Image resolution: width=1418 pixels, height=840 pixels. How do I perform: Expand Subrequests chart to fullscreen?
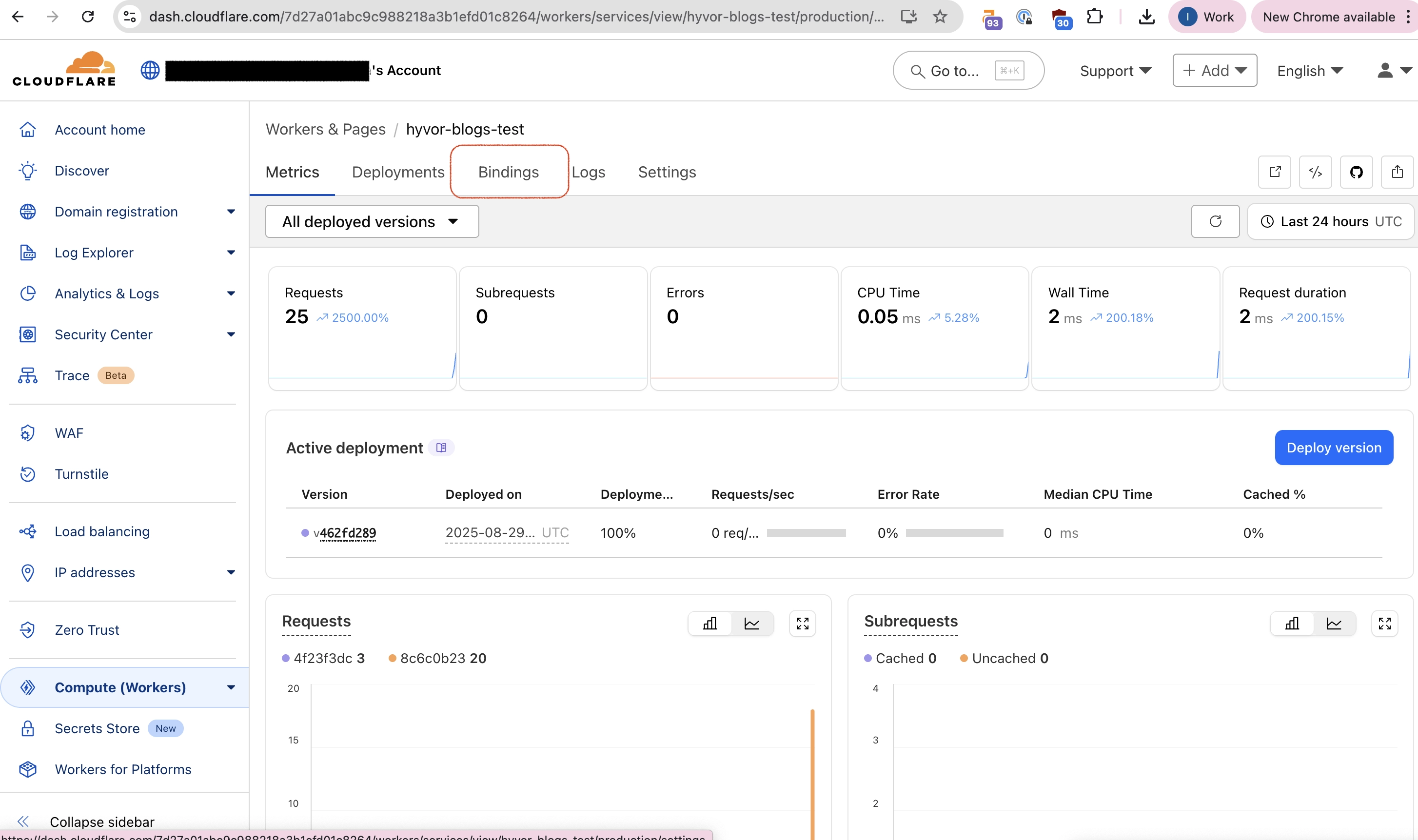[1385, 623]
